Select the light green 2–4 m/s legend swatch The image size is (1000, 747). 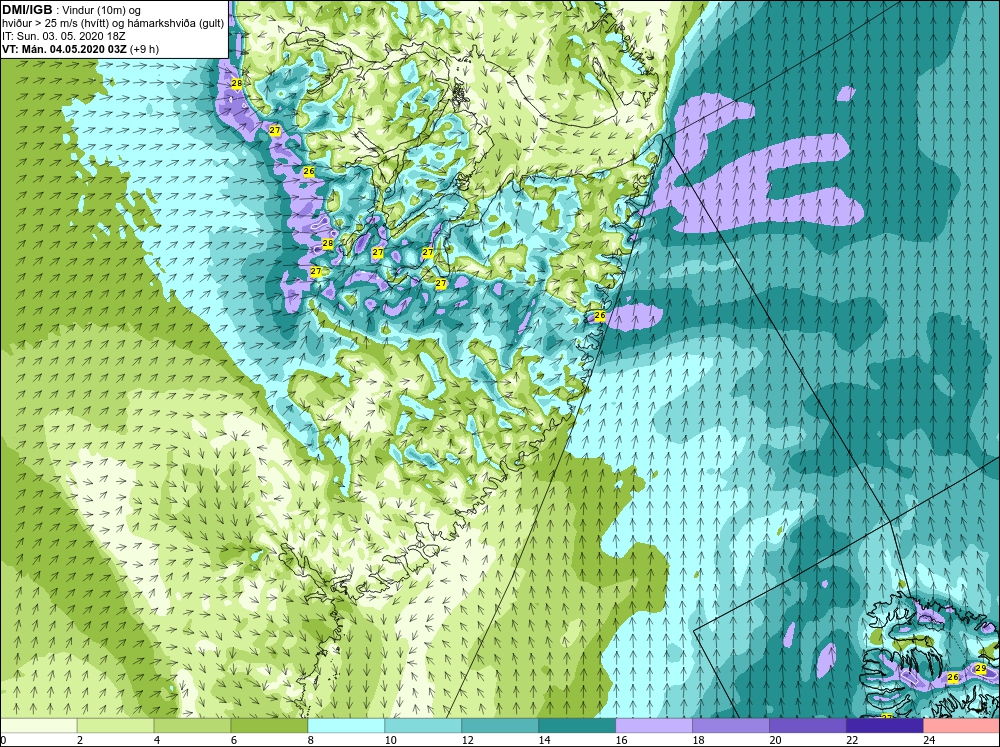[x=115, y=725]
